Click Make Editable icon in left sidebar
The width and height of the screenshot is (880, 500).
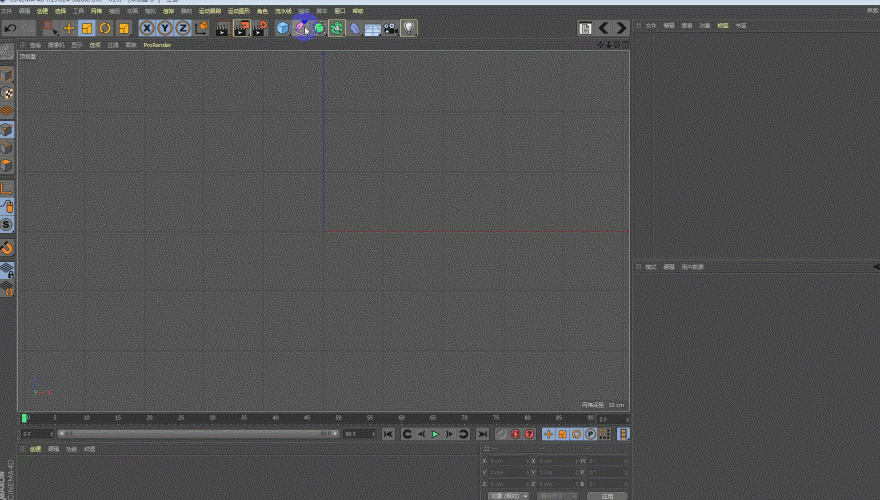(7, 53)
